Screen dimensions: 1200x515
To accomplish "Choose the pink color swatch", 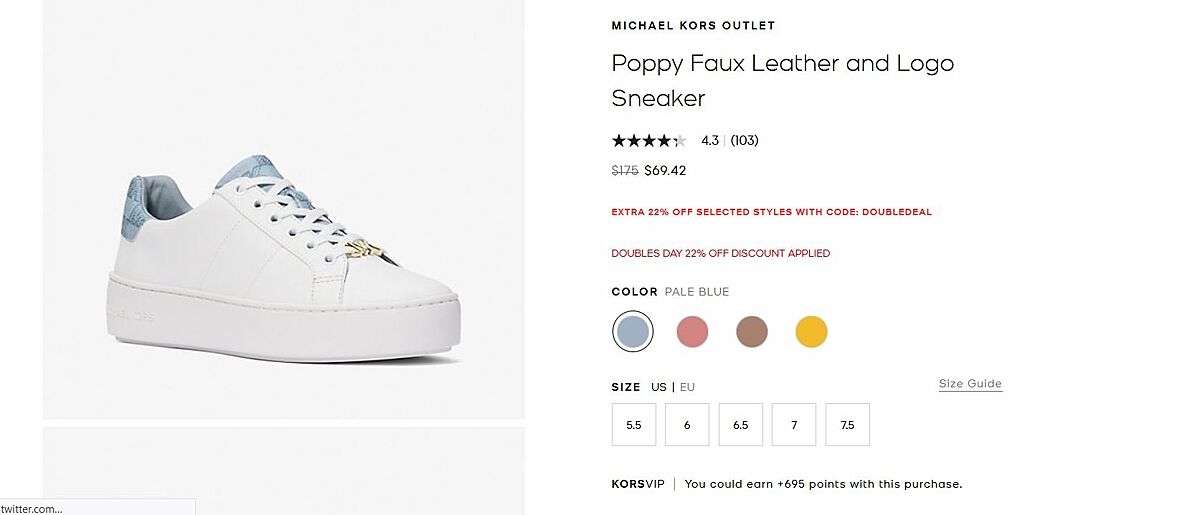I will click(x=692, y=331).
